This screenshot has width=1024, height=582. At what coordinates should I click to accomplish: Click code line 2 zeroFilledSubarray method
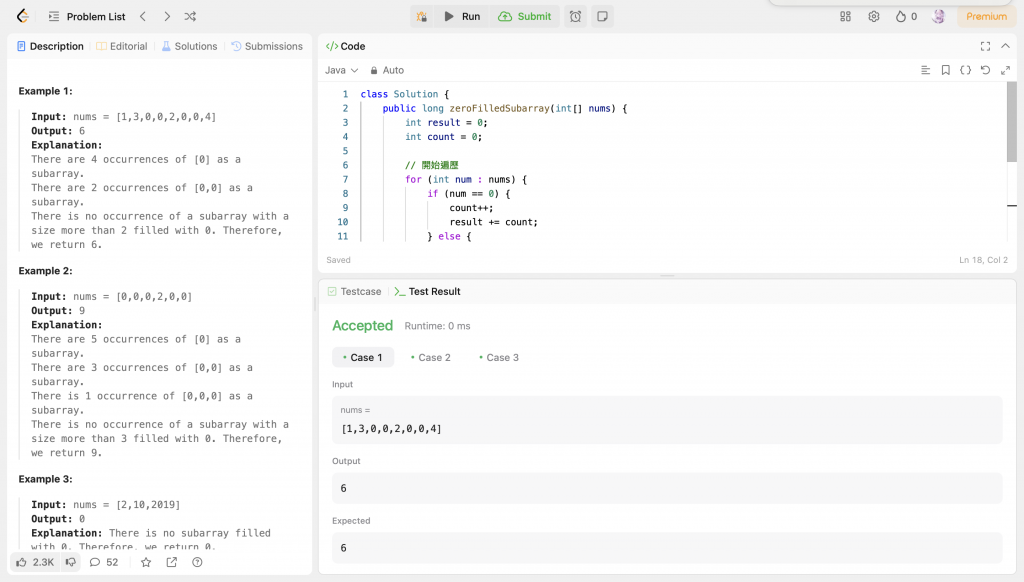(500, 108)
